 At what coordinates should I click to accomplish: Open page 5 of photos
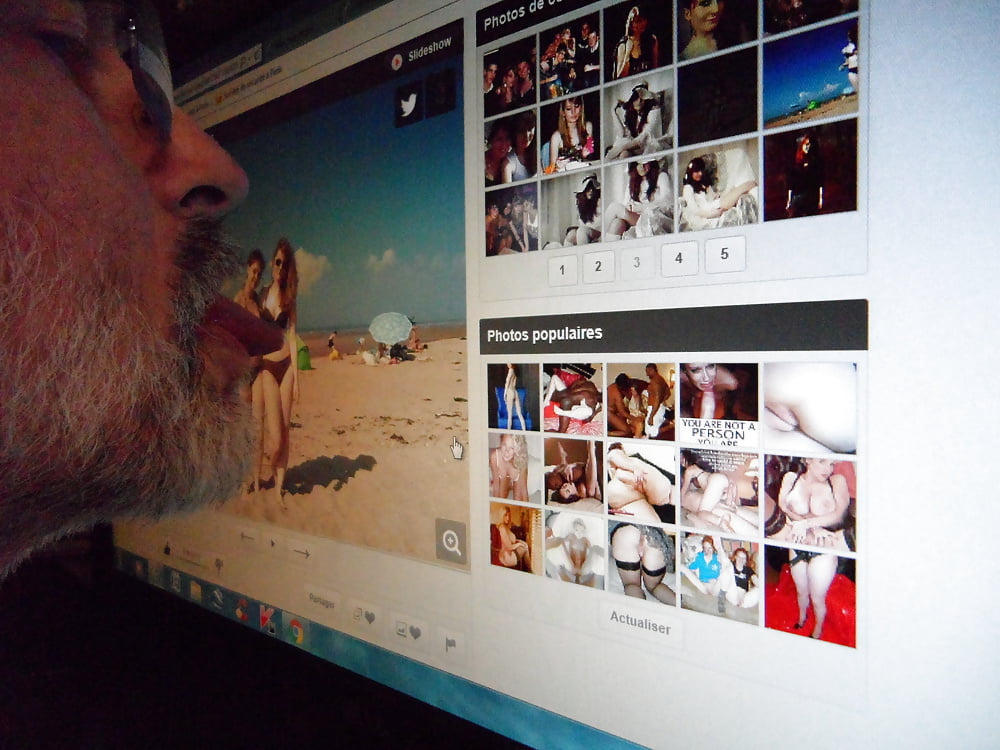point(724,254)
